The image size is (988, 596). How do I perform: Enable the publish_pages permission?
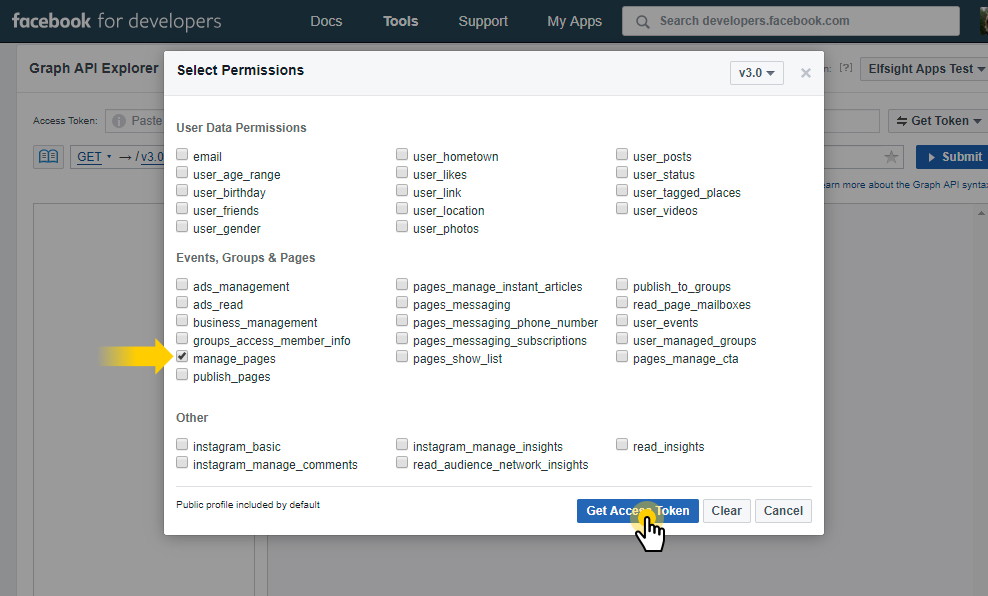click(x=182, y=374)
